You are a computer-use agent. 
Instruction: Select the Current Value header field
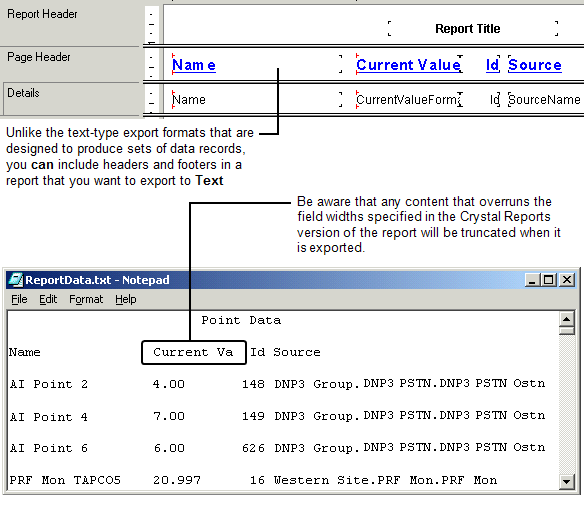409,64
